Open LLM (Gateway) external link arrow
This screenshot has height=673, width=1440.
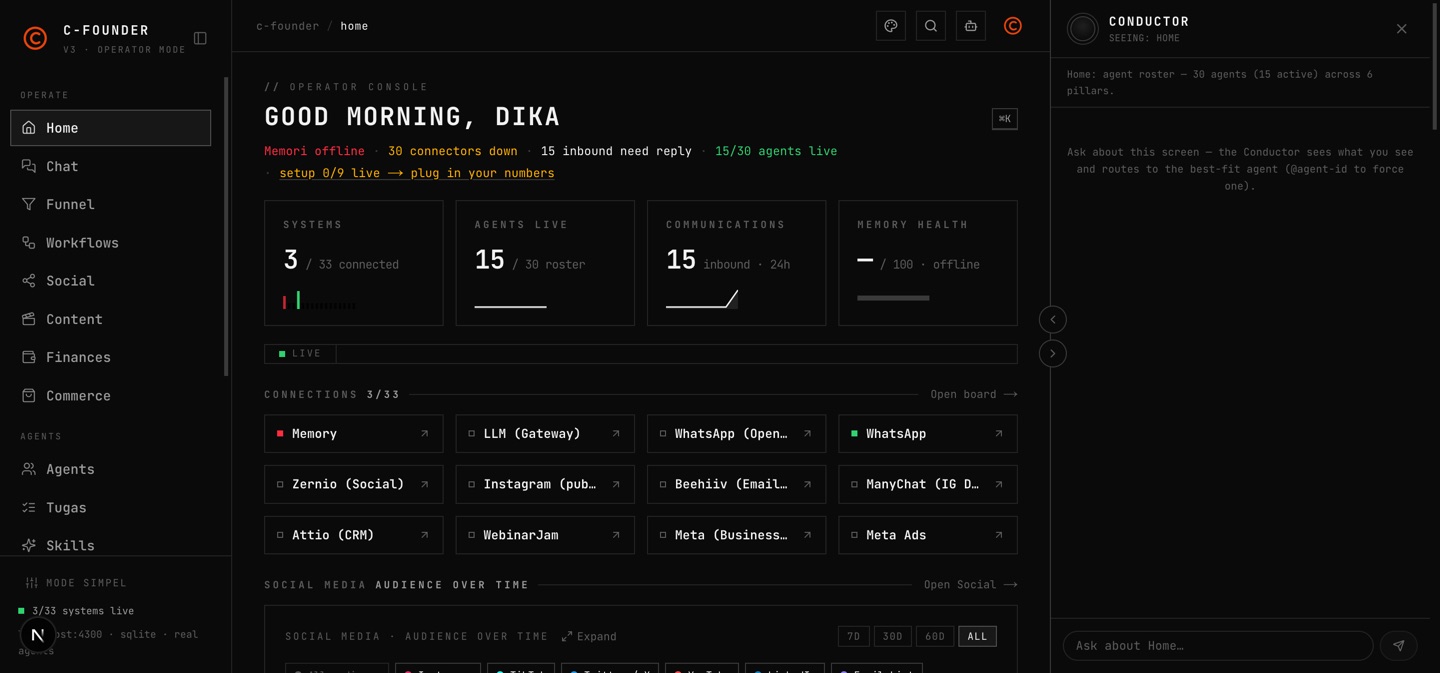(x=616, y=434)
